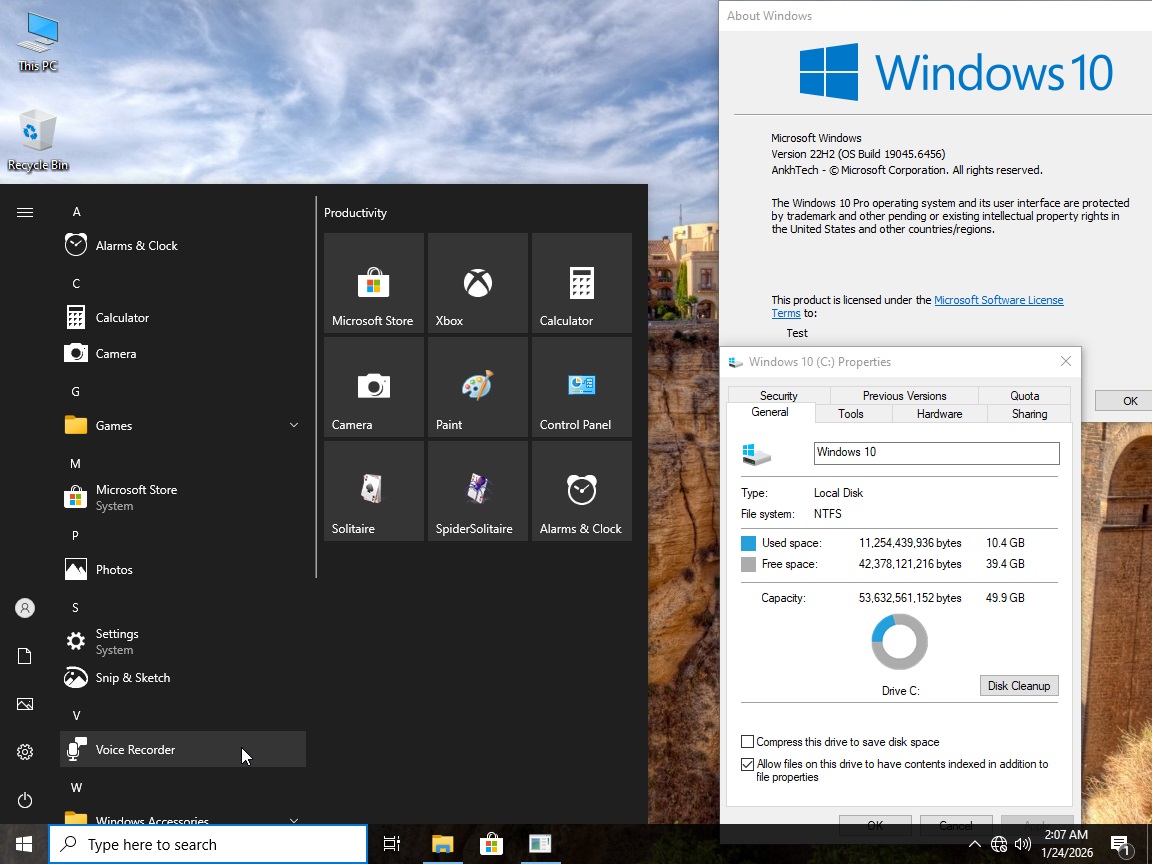This screenshot has height=864, width=1152.
Task: Open the Xbox tile
Action: tap(477, 282)
